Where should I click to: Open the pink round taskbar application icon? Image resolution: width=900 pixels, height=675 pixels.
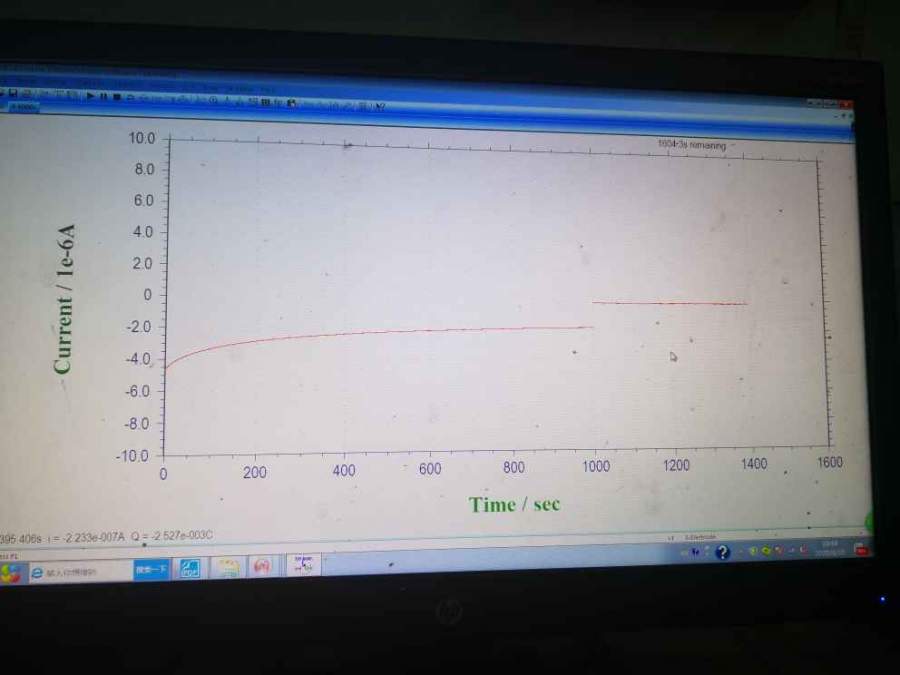(x=262, y=566)
